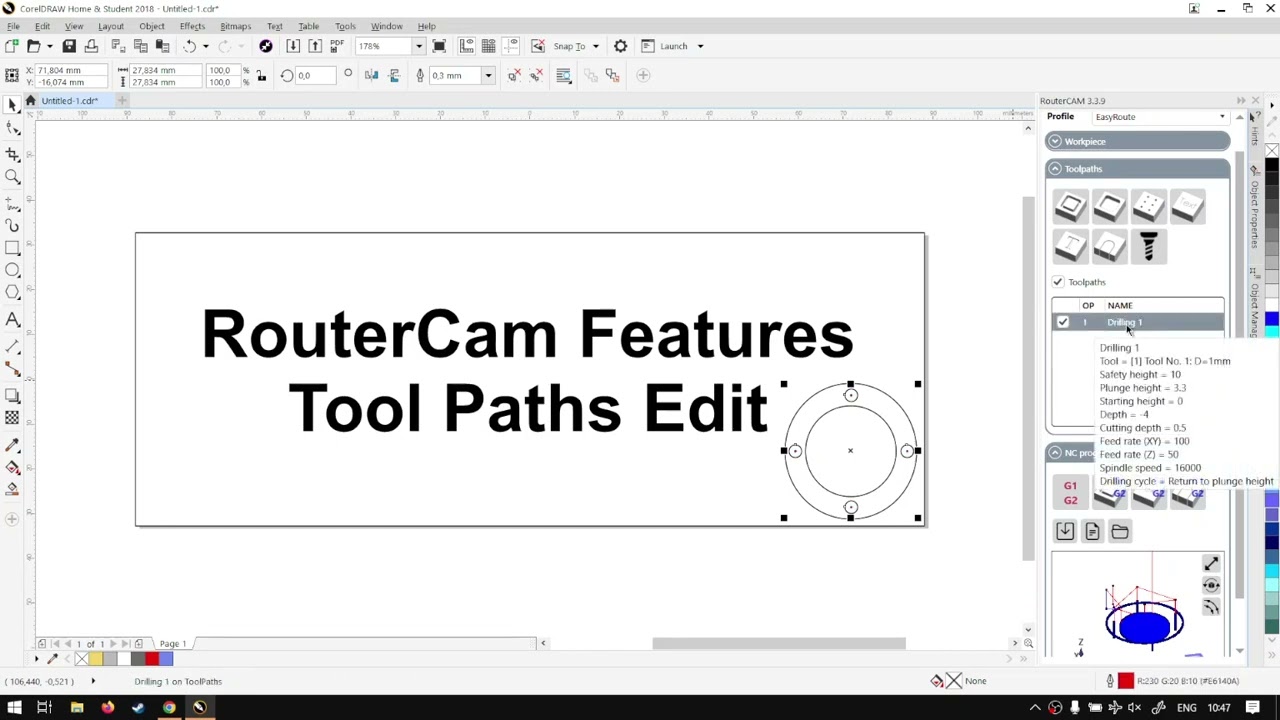This screenshot has height=720, width=1280.
Task: Toggle show rulers icon in toolbar
Action: [x=466, y=46]
